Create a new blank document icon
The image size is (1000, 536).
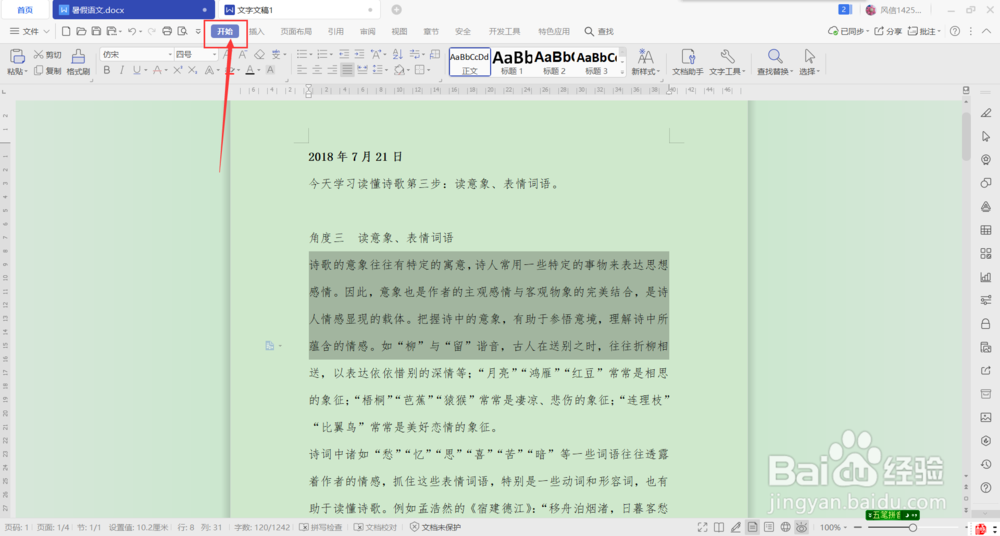pyautogui.click(x=66, y=31)
